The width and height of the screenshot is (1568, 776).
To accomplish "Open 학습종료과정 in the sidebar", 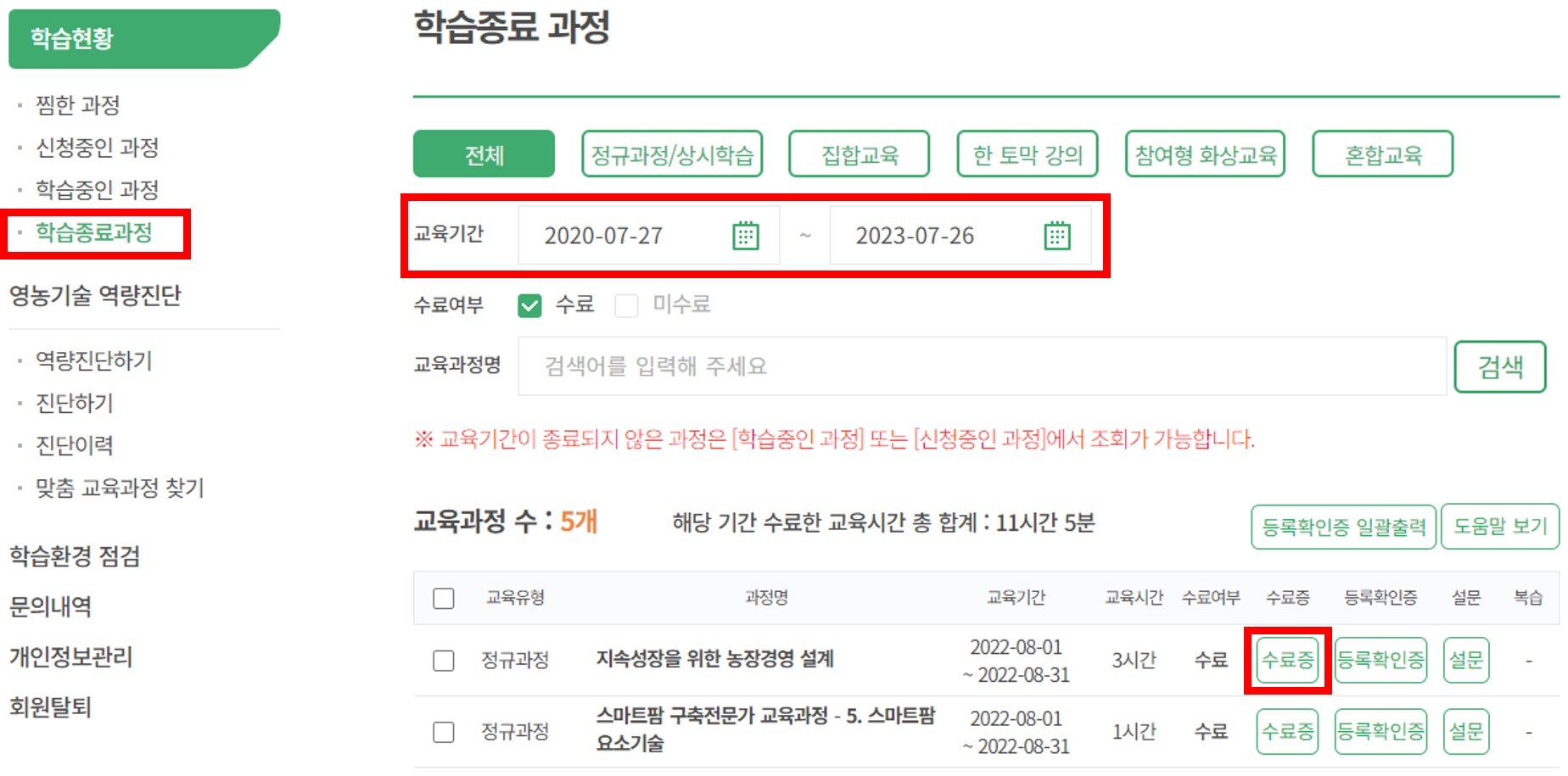I will tap(93, 232).
